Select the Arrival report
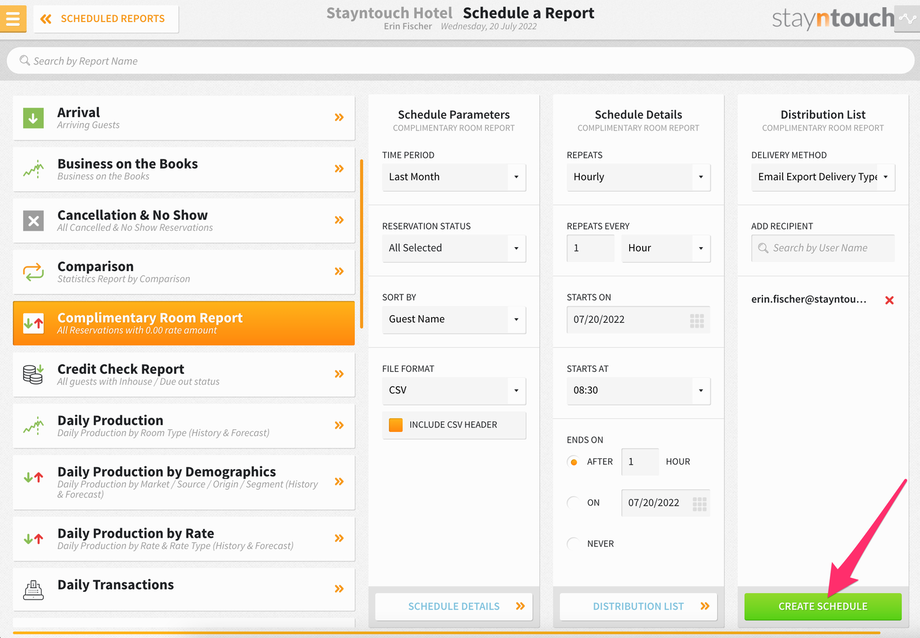 (x=184, y=118)
